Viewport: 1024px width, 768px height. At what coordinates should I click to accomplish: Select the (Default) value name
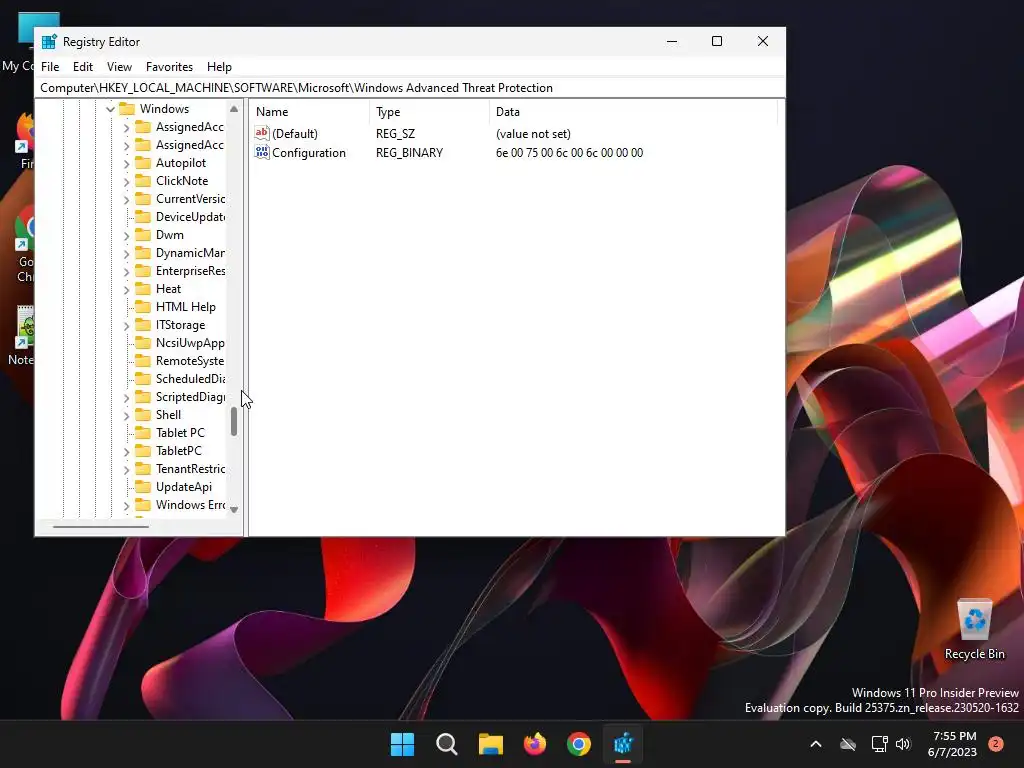(x=295, y=134)
